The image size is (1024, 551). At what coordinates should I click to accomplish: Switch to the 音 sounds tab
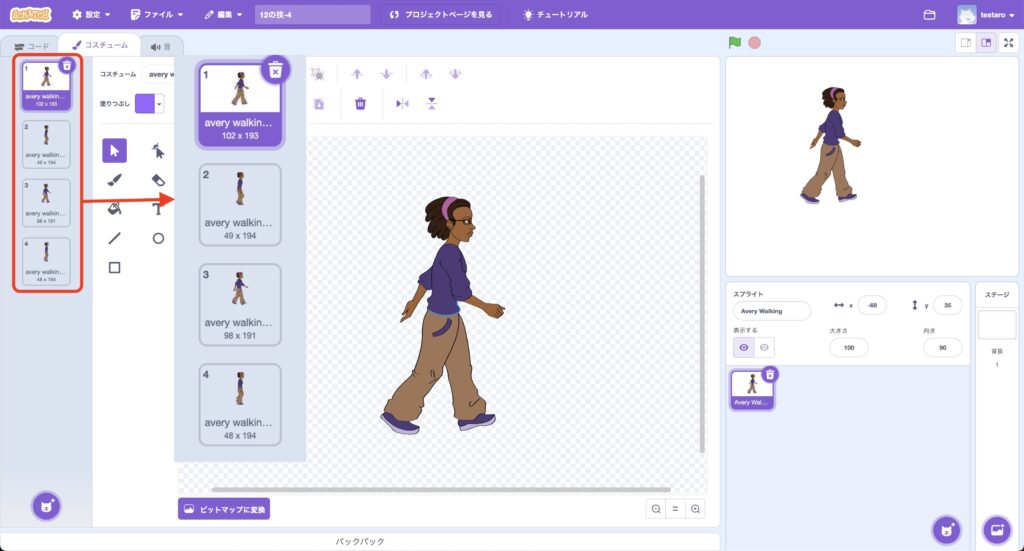click(x=161, y=46)
